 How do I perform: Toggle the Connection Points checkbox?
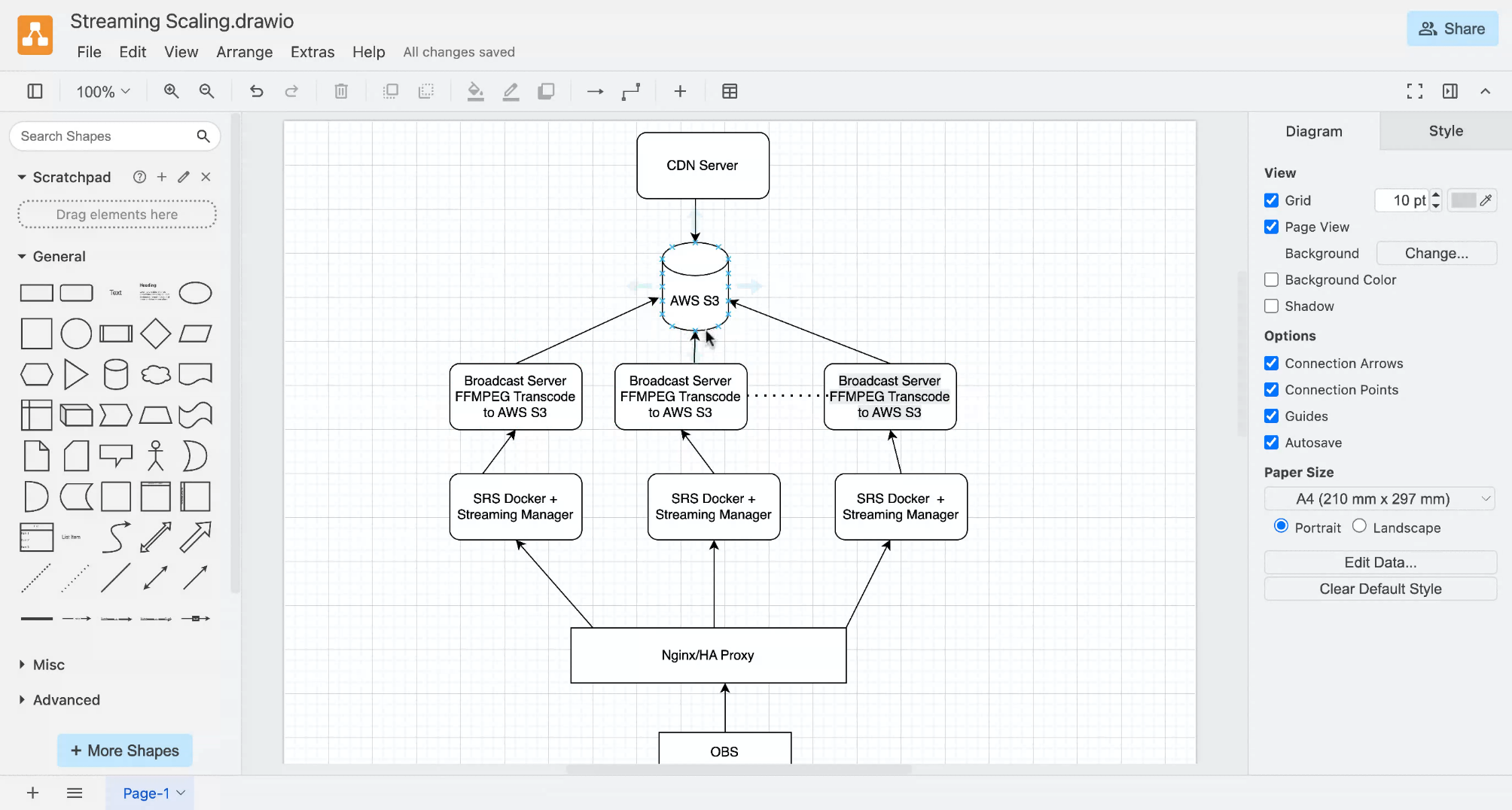click(x=1272, y=389)
